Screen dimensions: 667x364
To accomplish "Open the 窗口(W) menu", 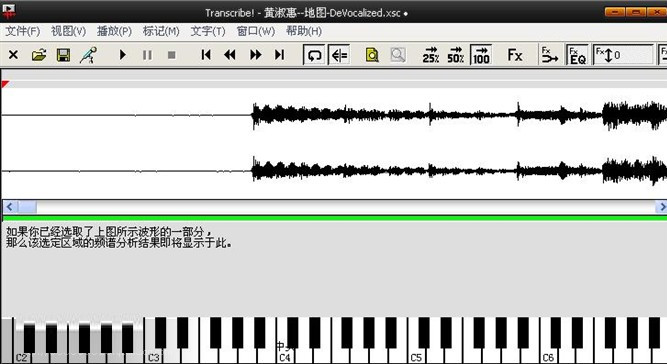I will pyautogui.click(x=255, y=31).
